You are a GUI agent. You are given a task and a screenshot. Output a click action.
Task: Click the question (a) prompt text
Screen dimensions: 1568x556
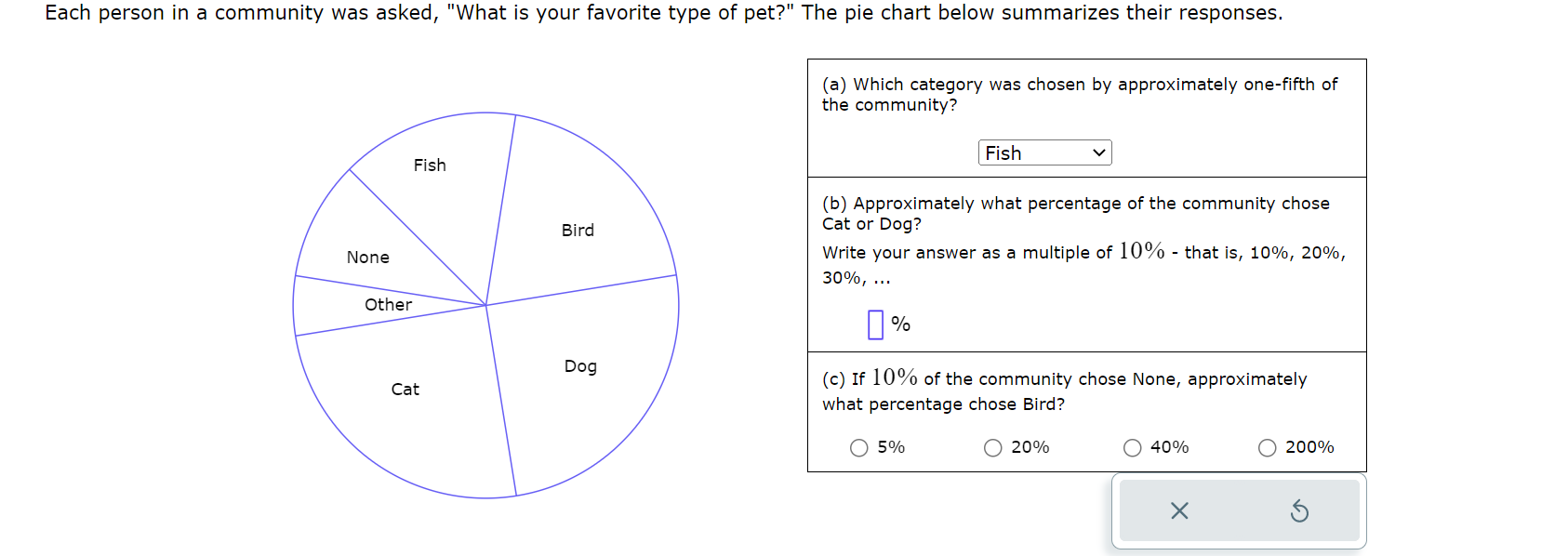click(1079, 94)
